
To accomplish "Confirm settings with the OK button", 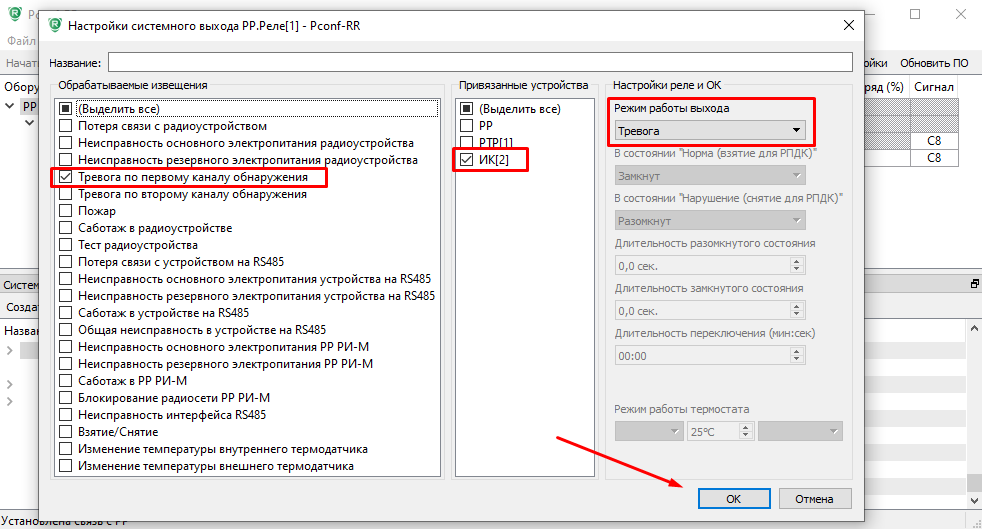I will pos(733,498).
